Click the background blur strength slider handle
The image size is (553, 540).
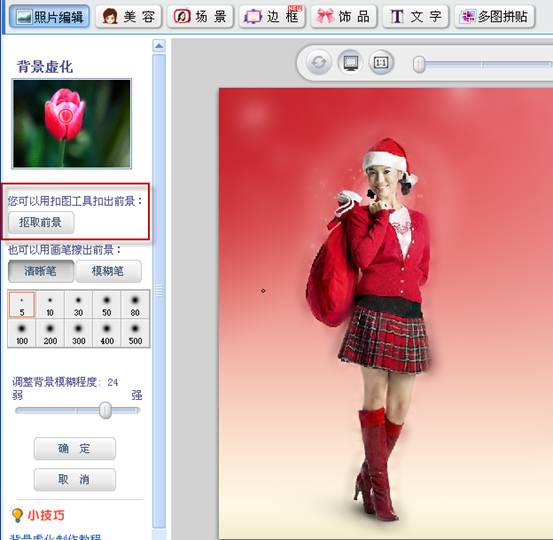point(105,410)
